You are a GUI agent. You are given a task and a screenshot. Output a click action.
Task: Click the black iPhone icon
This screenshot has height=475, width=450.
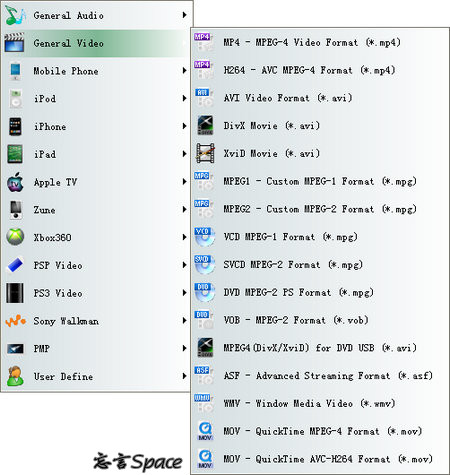click(x=15, y=126)
